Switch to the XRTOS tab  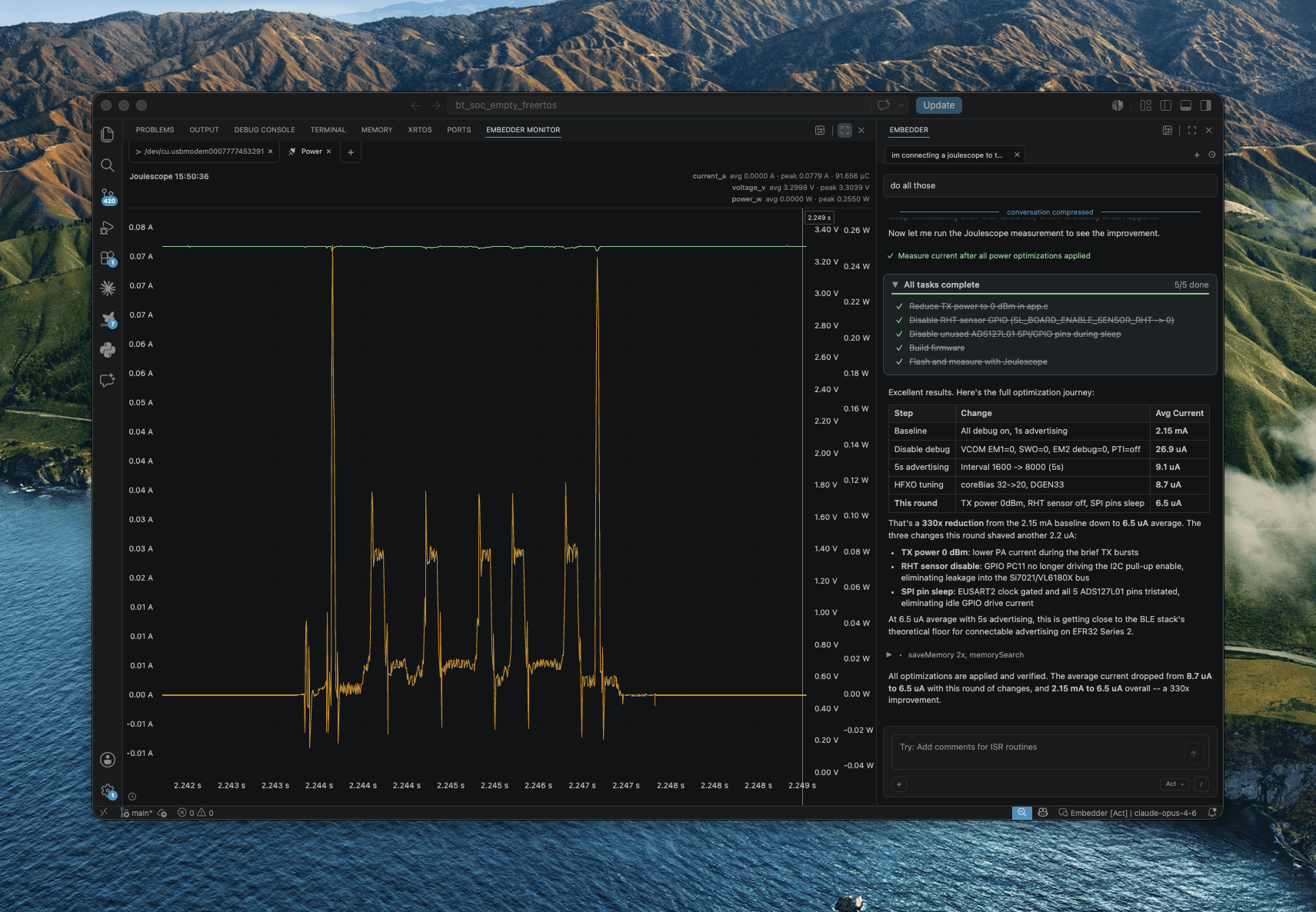pyautogui.click(x=420, y=130)
